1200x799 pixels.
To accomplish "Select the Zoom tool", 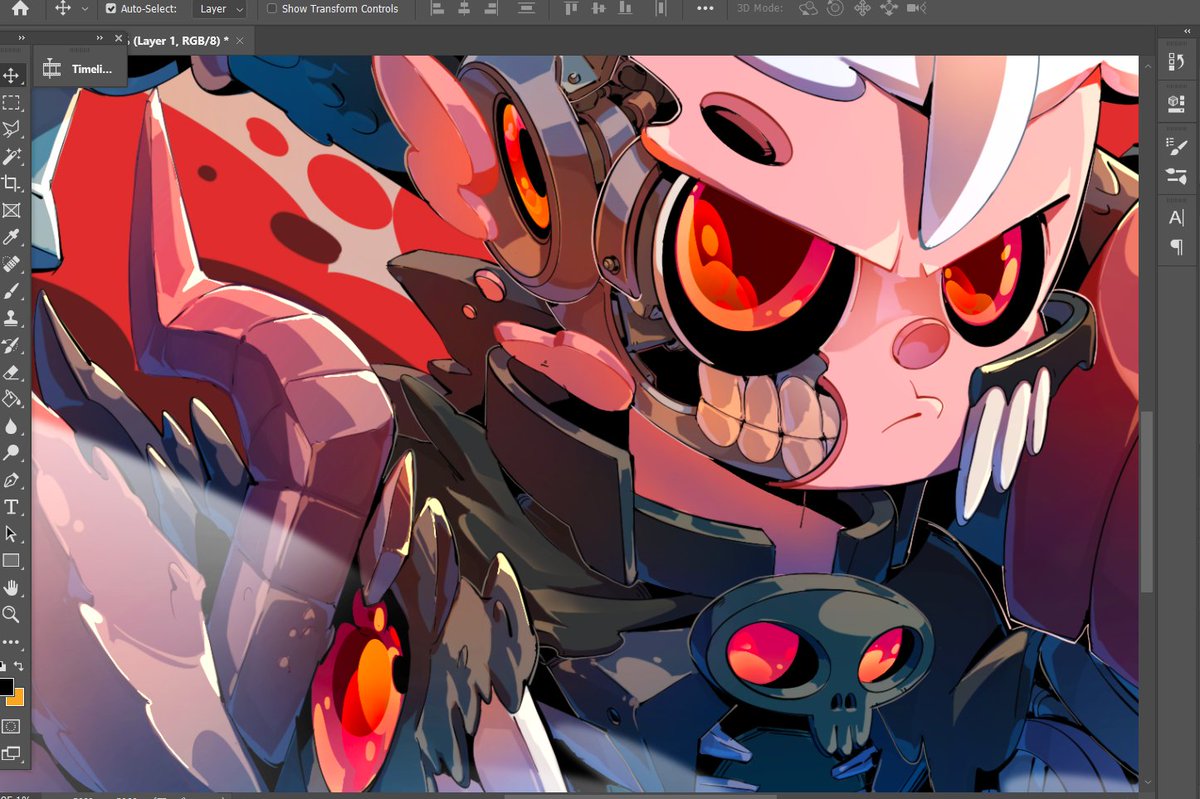I will pyautogui.click(x=11, y=614).
